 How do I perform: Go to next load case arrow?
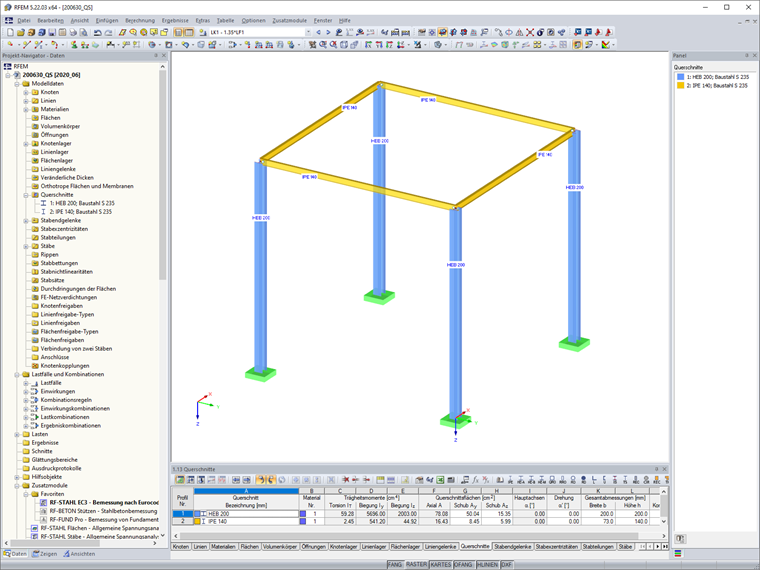tap(328, 32)
